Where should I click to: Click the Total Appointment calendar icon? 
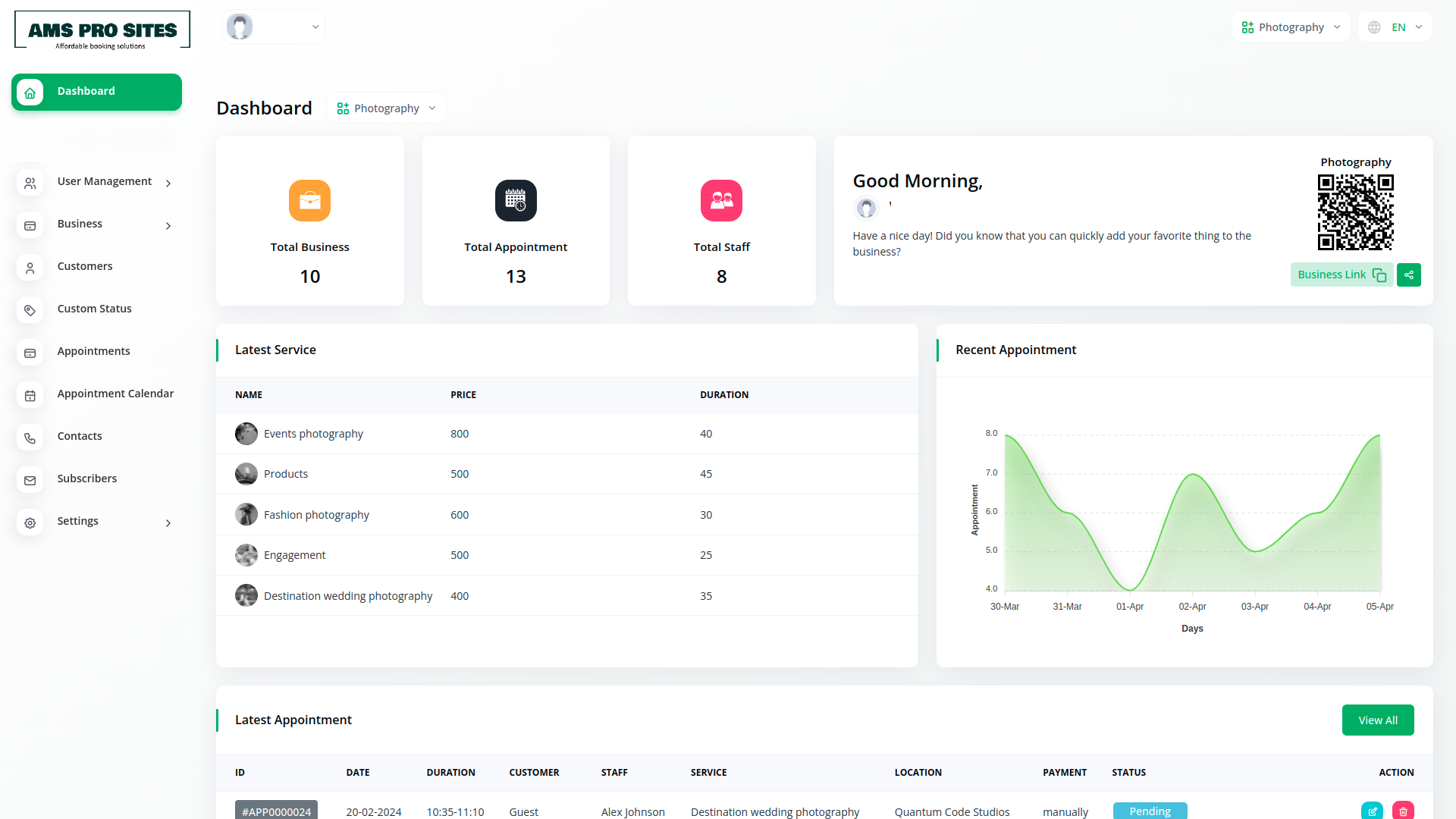coord(516,200)
